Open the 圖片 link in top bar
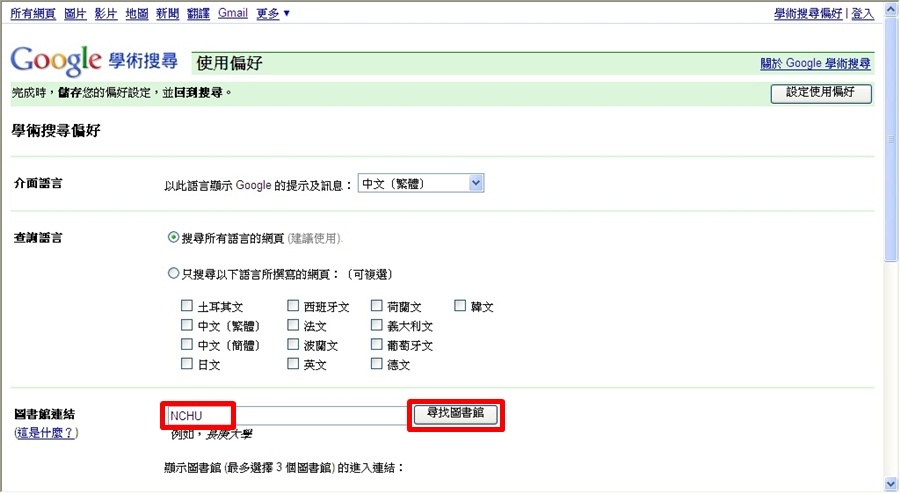The height and width of the screenshot is (493, 900). pos(75,13)
